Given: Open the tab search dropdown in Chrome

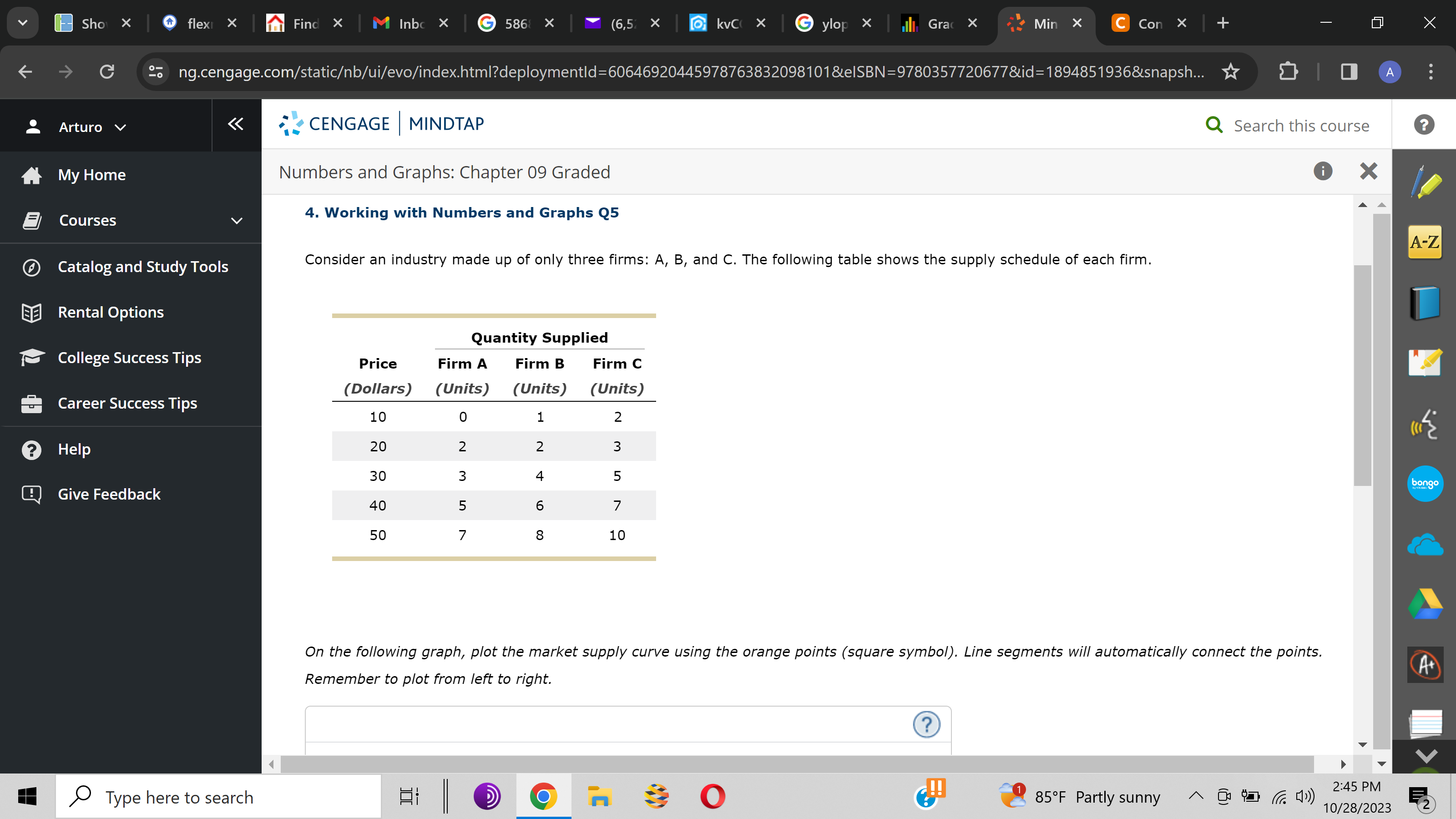Looking at the screenshot, I should (x=23, y=23).
